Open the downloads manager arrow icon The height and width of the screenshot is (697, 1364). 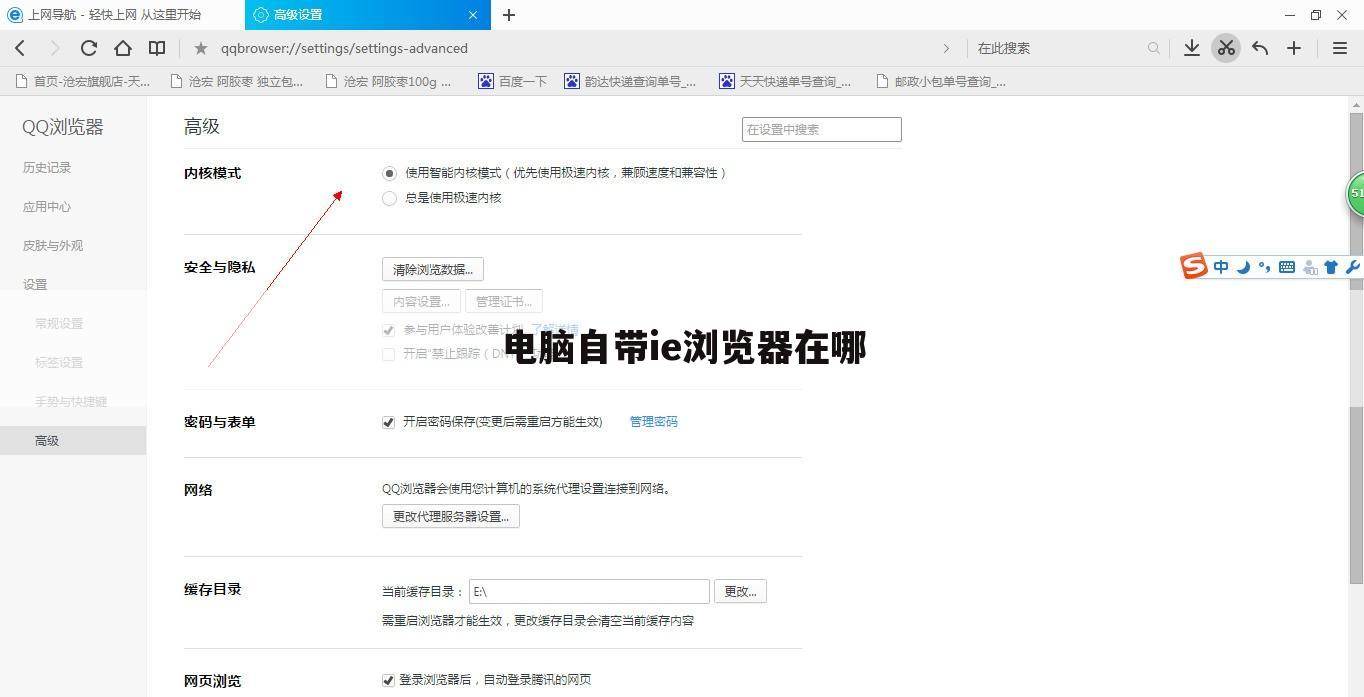[x=1192, y=48]
